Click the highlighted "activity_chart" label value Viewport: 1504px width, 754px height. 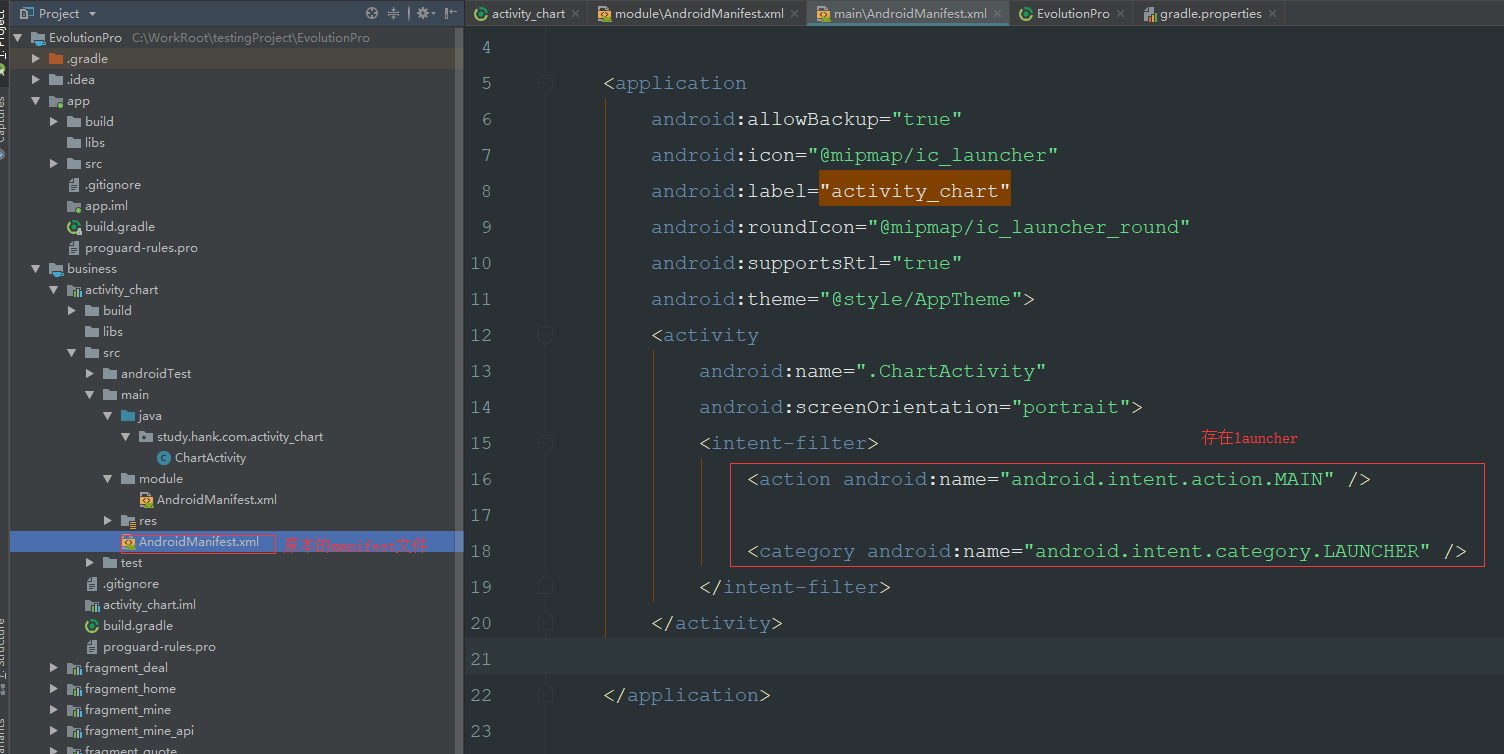(914, 191)
